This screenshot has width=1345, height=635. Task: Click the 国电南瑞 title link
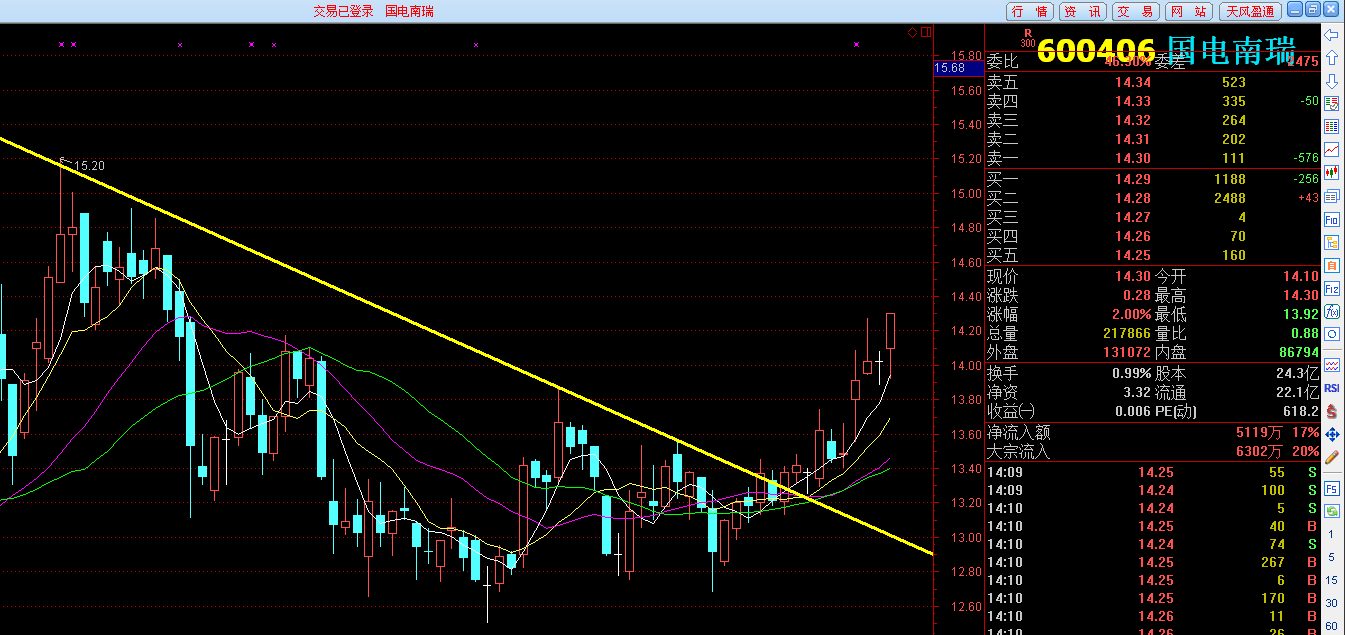(x=409, y=11)
